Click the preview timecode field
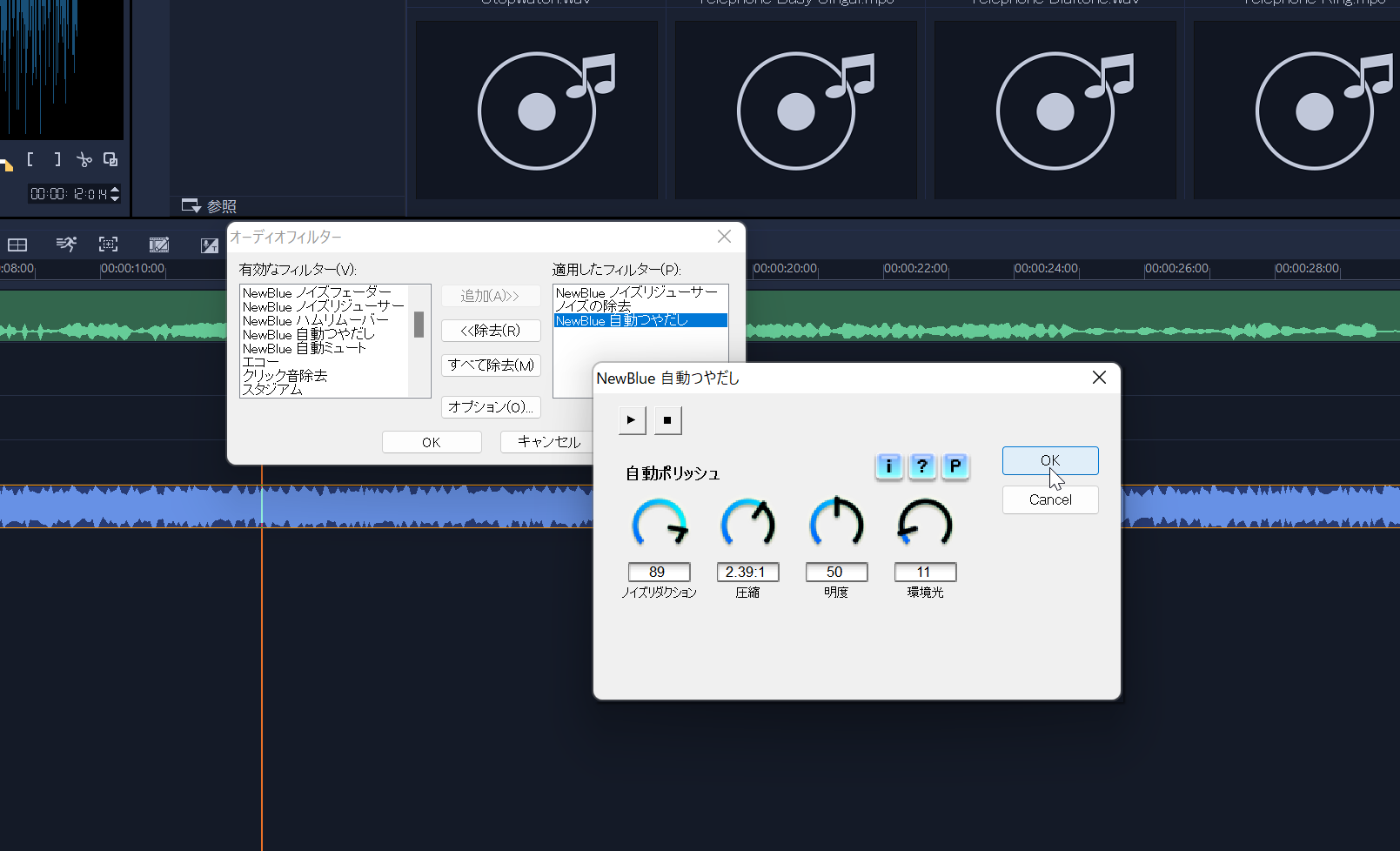 [69, 194]
